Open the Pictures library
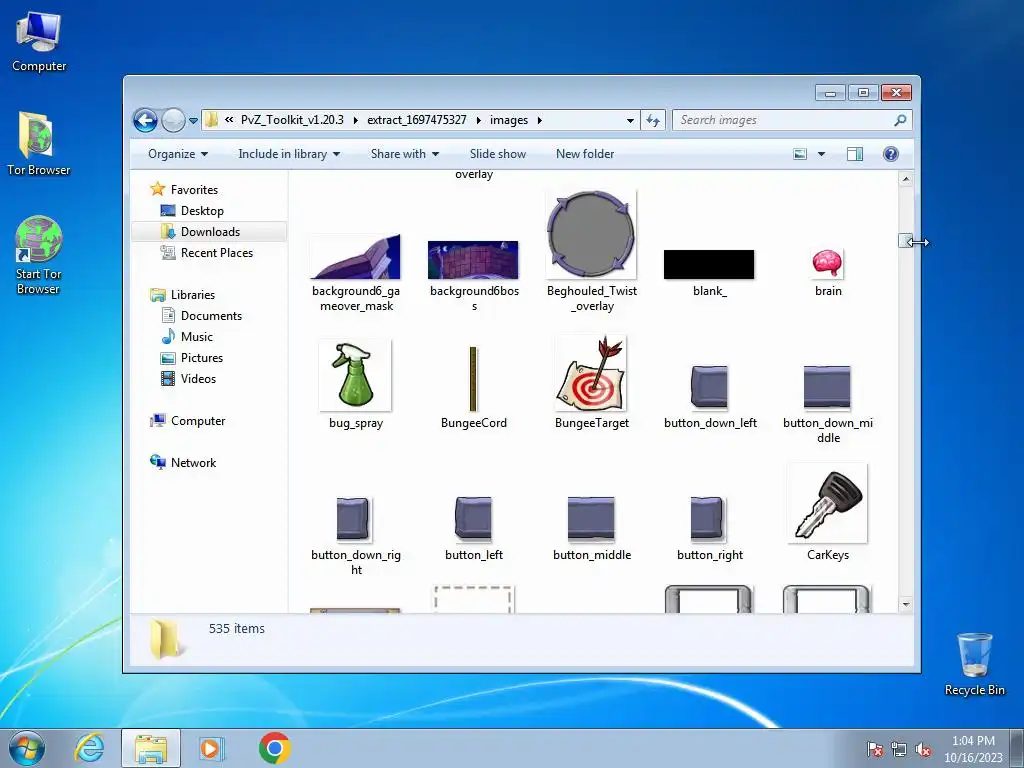 [x=202, y=358]
